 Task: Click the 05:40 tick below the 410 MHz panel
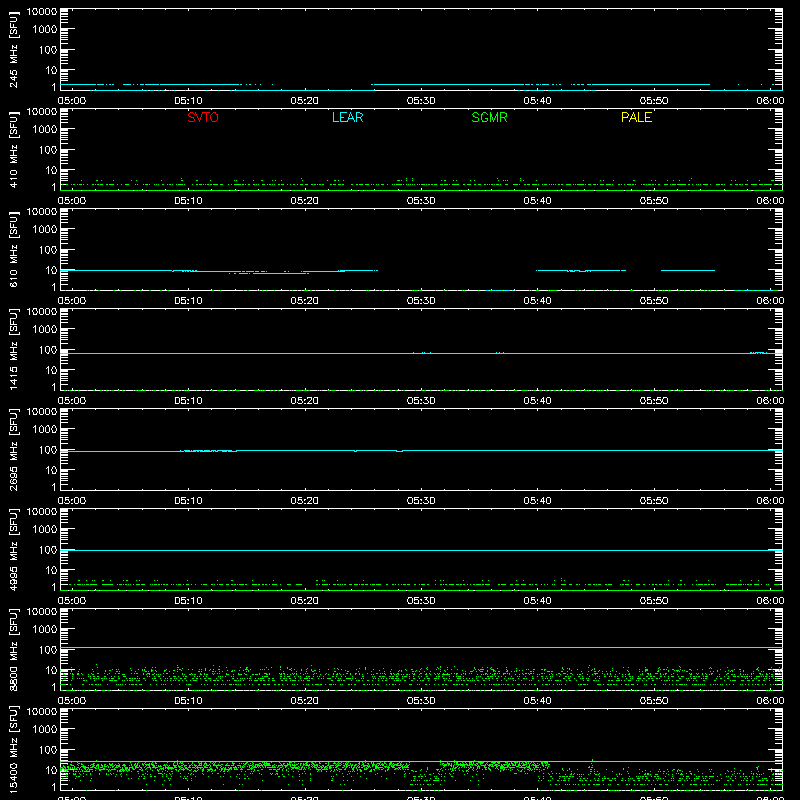coord(537,201)
